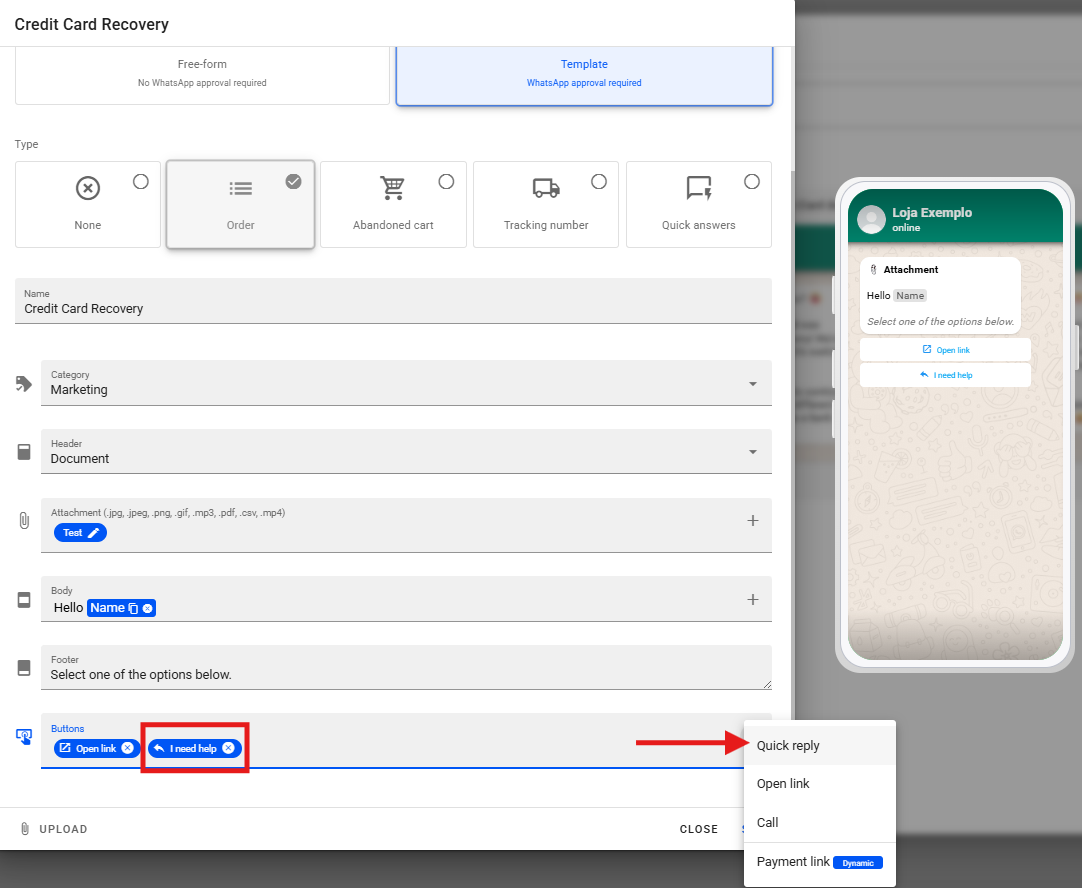Switch to the Free-form message tab
This screenshot has width=1082, height=888.
click(202, 73)
